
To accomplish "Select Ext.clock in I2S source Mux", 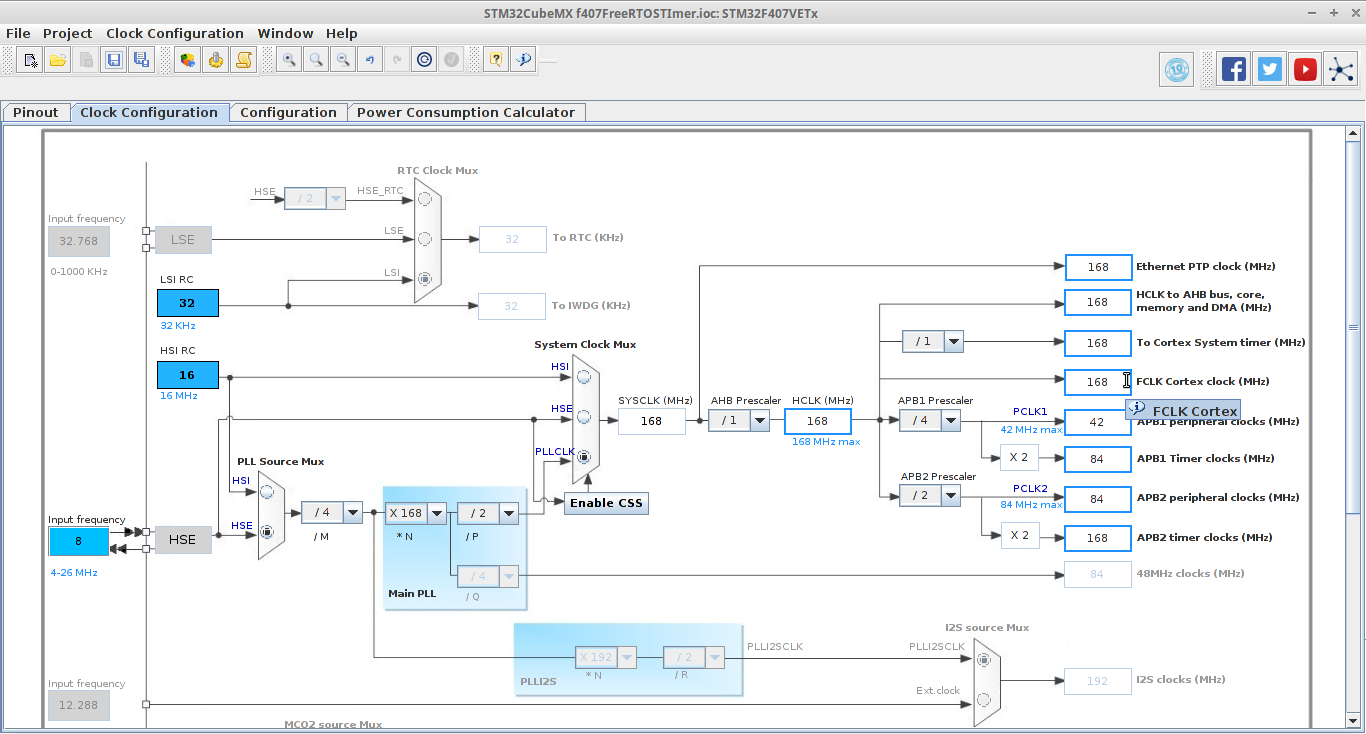I will 984,699.
